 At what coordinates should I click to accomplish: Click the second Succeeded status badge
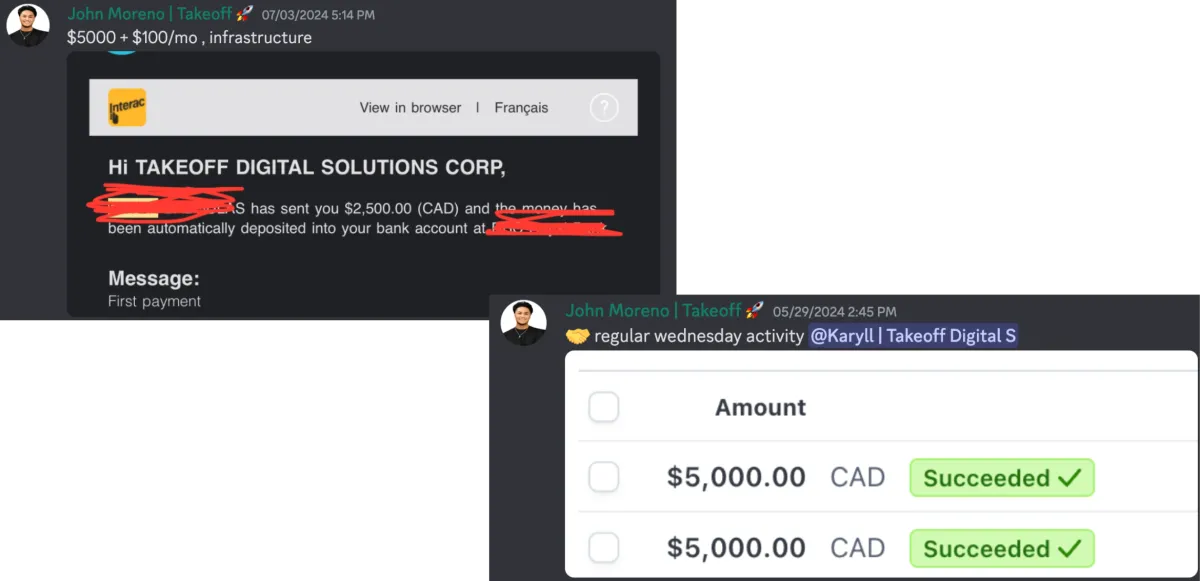point(1002,548)
